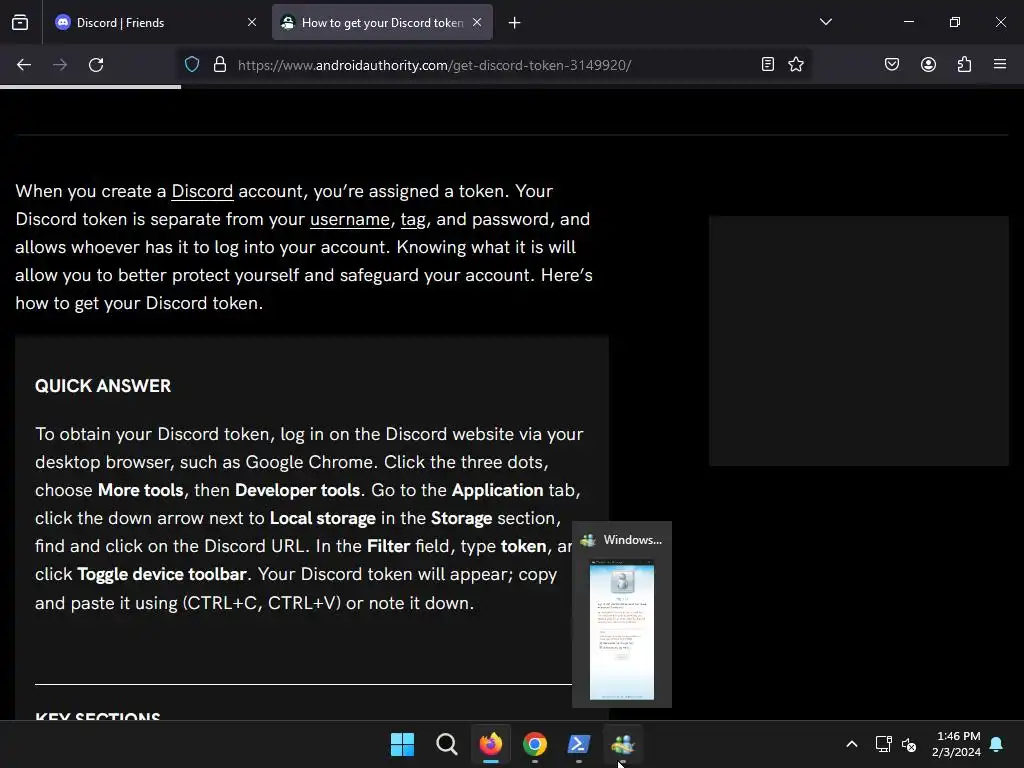Viewport: 1024px width, 768px height.
Task: Open the notifications bell
Action: 997,744
